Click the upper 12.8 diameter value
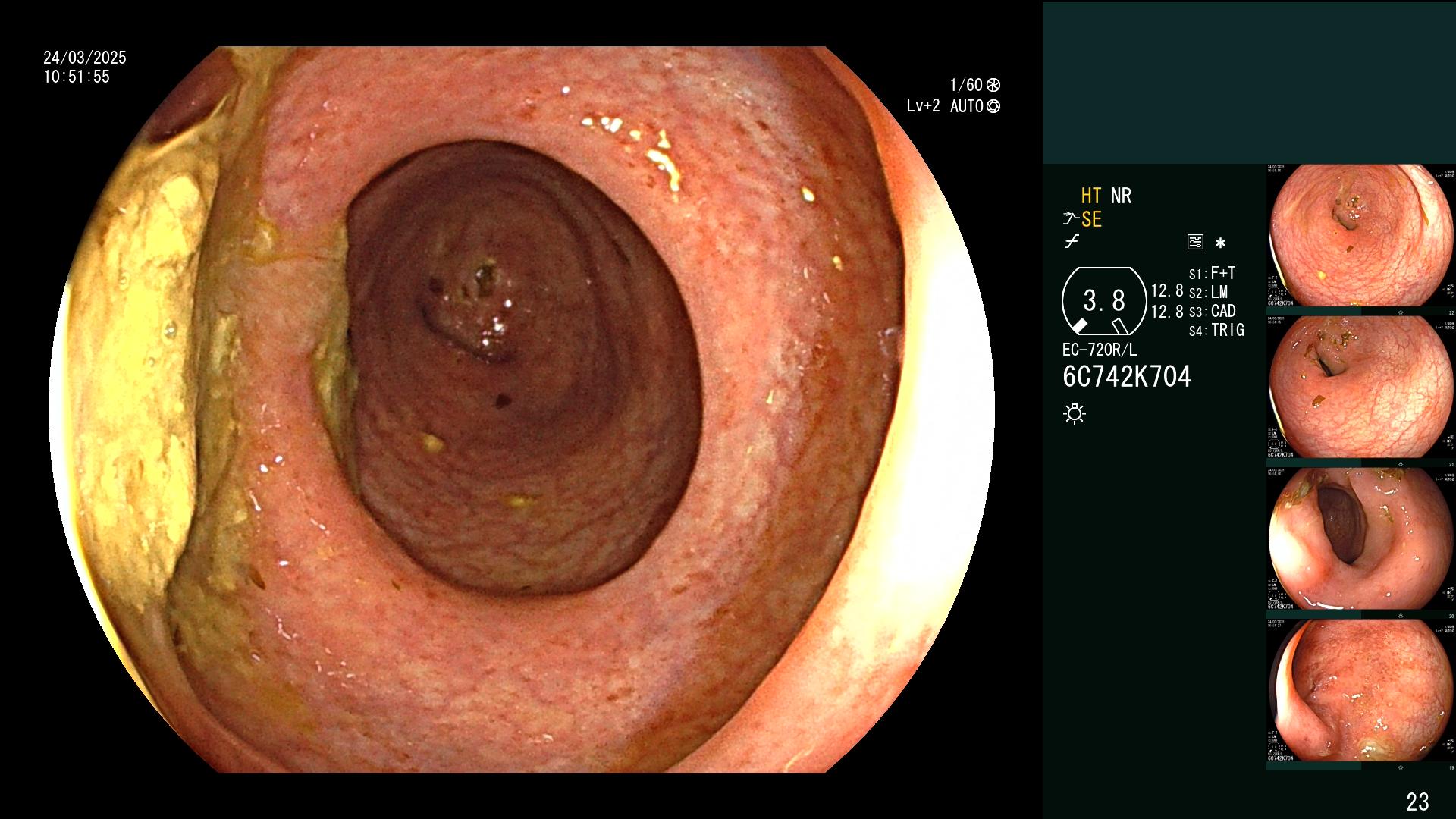1456x819 pixels. click(1167, 291)
